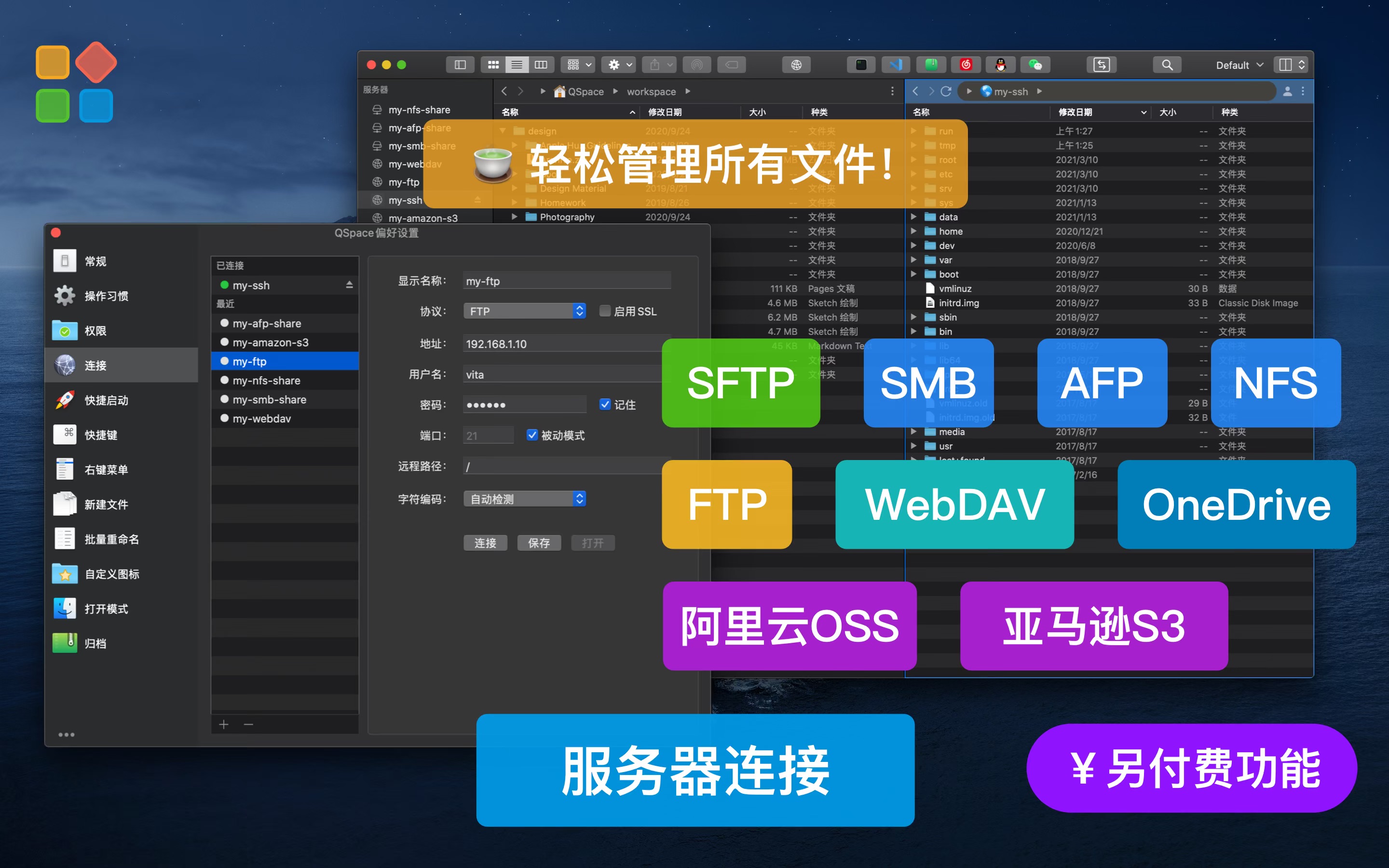This screenshot has width=1389, height=868.
Task: Click the 用户名 field containing vita
Action: [567, 374]
